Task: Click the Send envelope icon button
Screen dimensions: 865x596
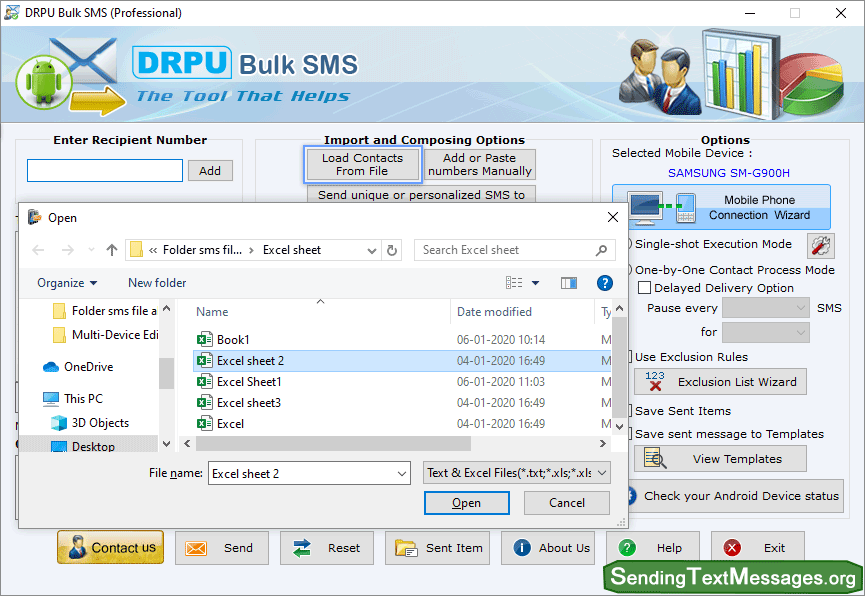Action: point(196,548)
